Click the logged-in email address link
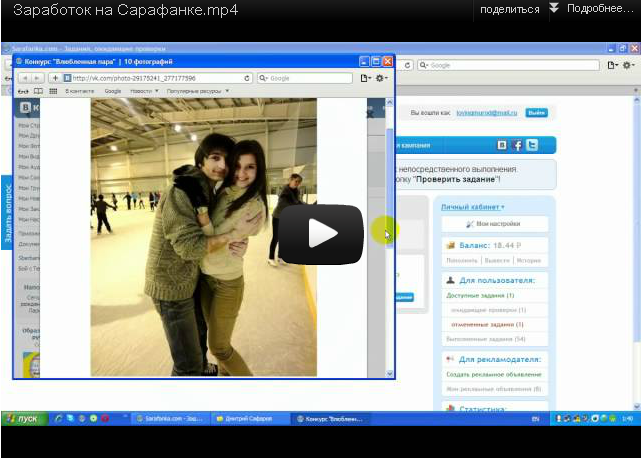Image resolution: width=642 pixels, height=458 pixels. (x=486, y=113)
